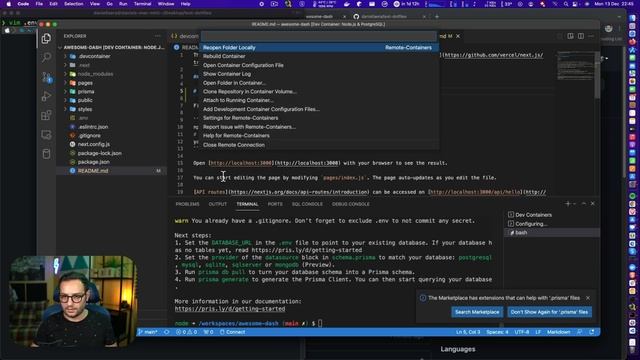Click the Connect item in status bar

233,332
